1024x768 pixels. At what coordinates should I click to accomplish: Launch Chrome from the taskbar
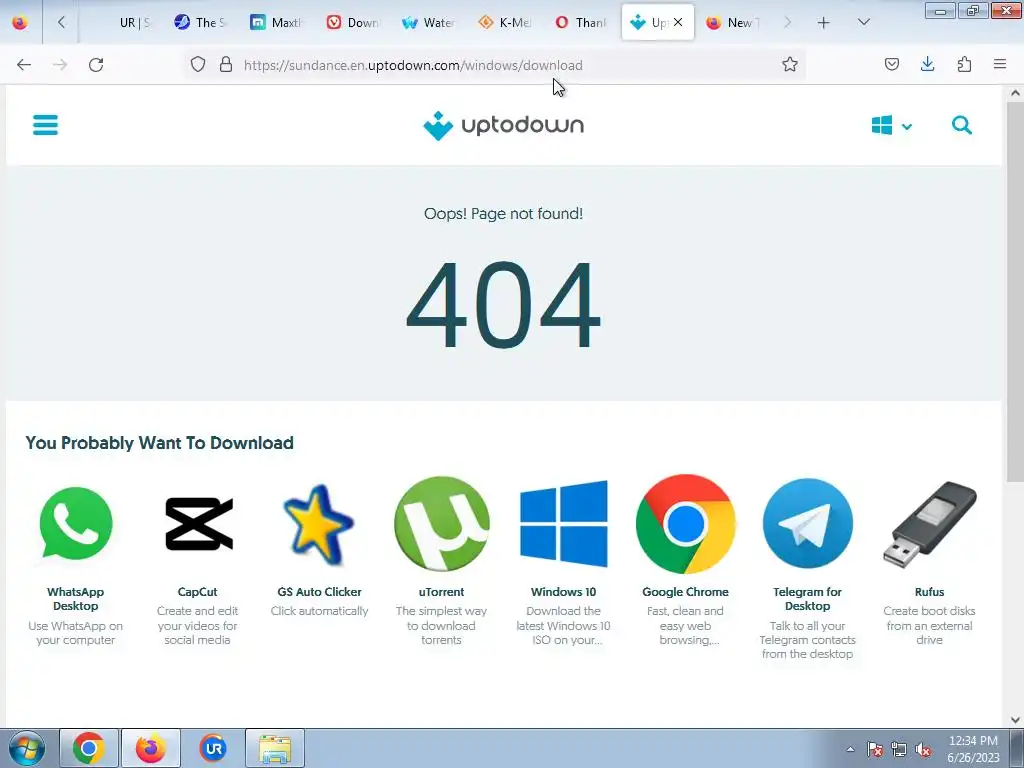pos(89,748)
